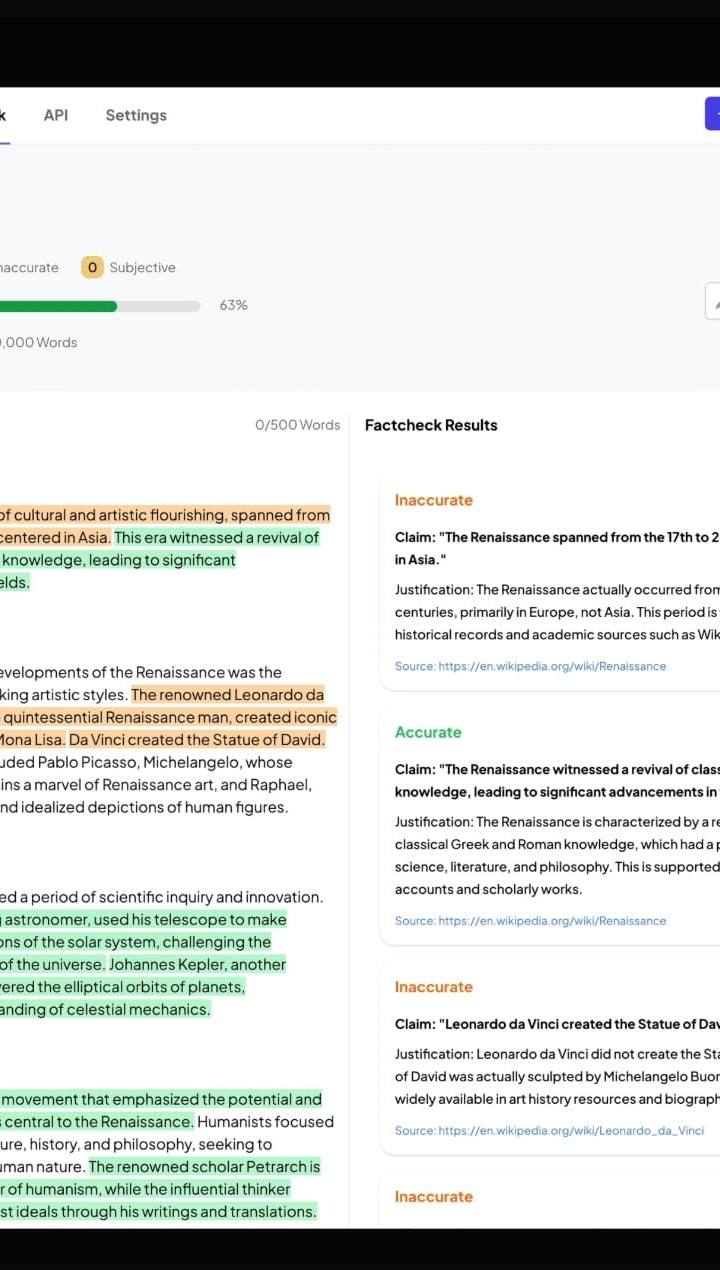Click the last Inaccurate label at bottom
720x1270 pixels.
(x=433, y=1197)
